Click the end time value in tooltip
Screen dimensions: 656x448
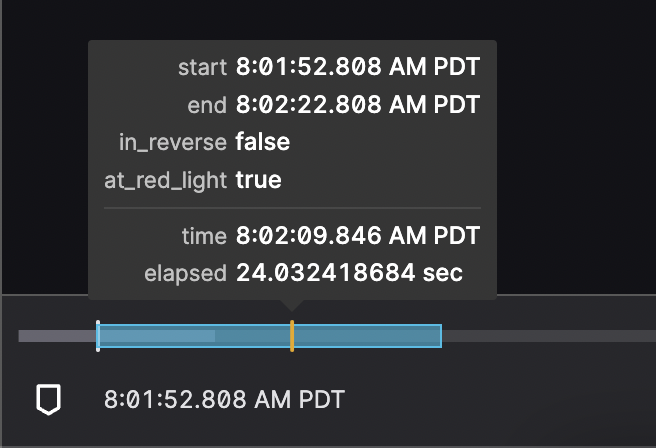click(x=358, y=105)
